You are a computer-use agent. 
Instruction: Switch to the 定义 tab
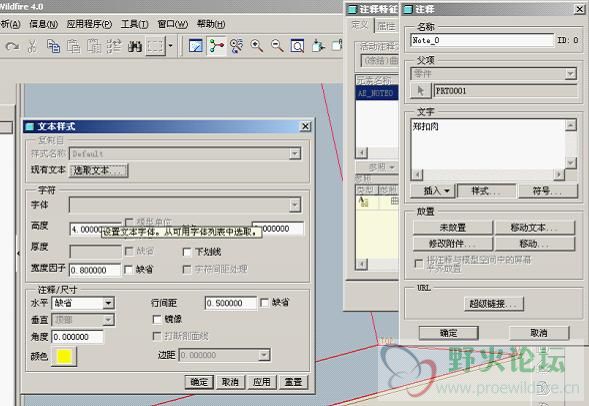pos(360,25)
